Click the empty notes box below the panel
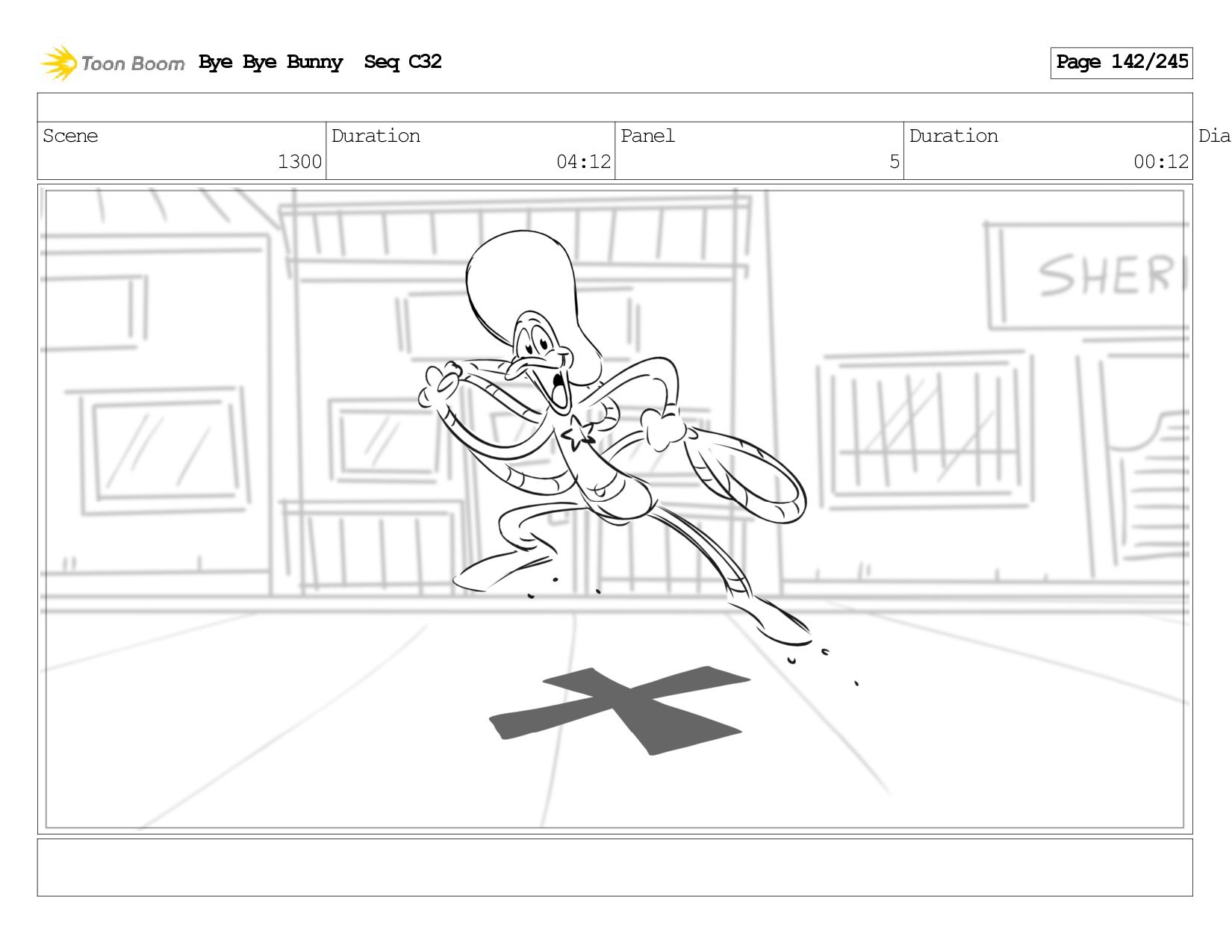 [x=615, y=868]
